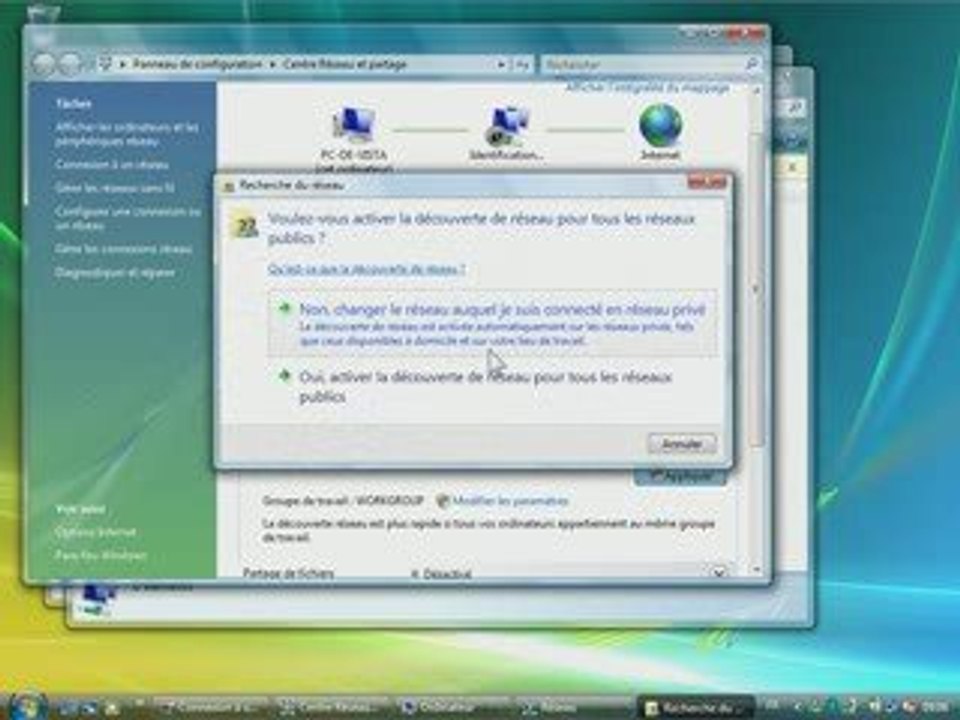The image size is (960, 720).
Task: Click the shield icon beside Modifier les paramètres
Action: 442,501
